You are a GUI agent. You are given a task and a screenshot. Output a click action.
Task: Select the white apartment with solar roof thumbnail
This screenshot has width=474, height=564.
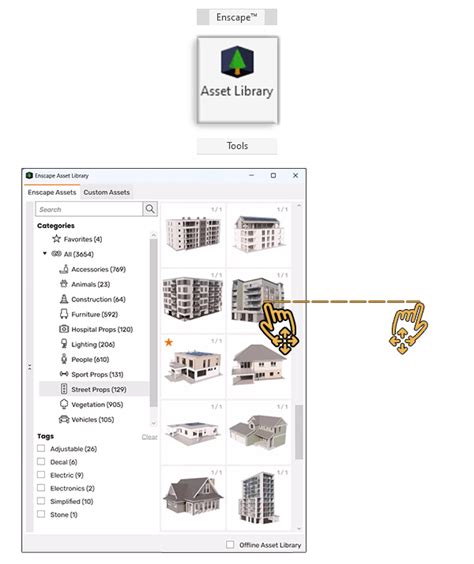pyautogui.click(x=259, y=235)
